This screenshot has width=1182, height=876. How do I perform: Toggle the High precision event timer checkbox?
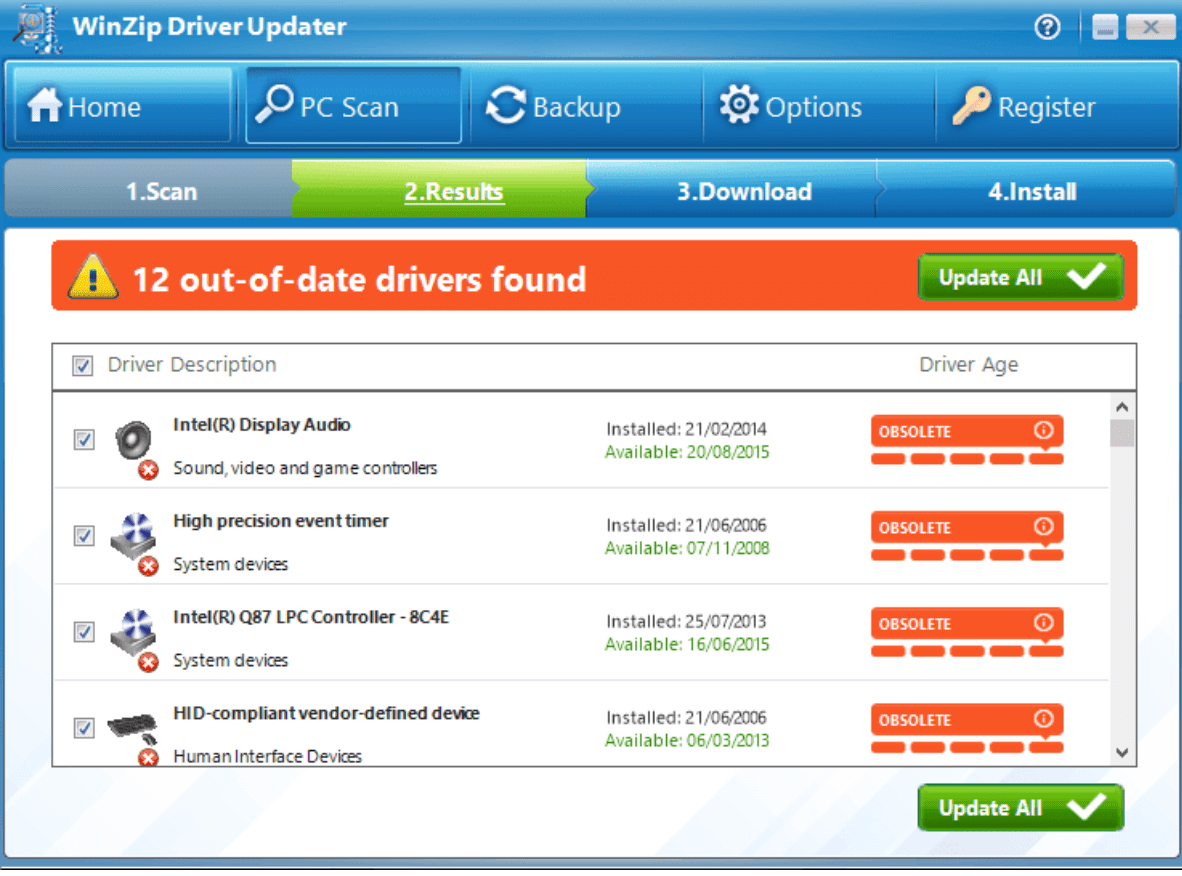[x=84, y=536]
